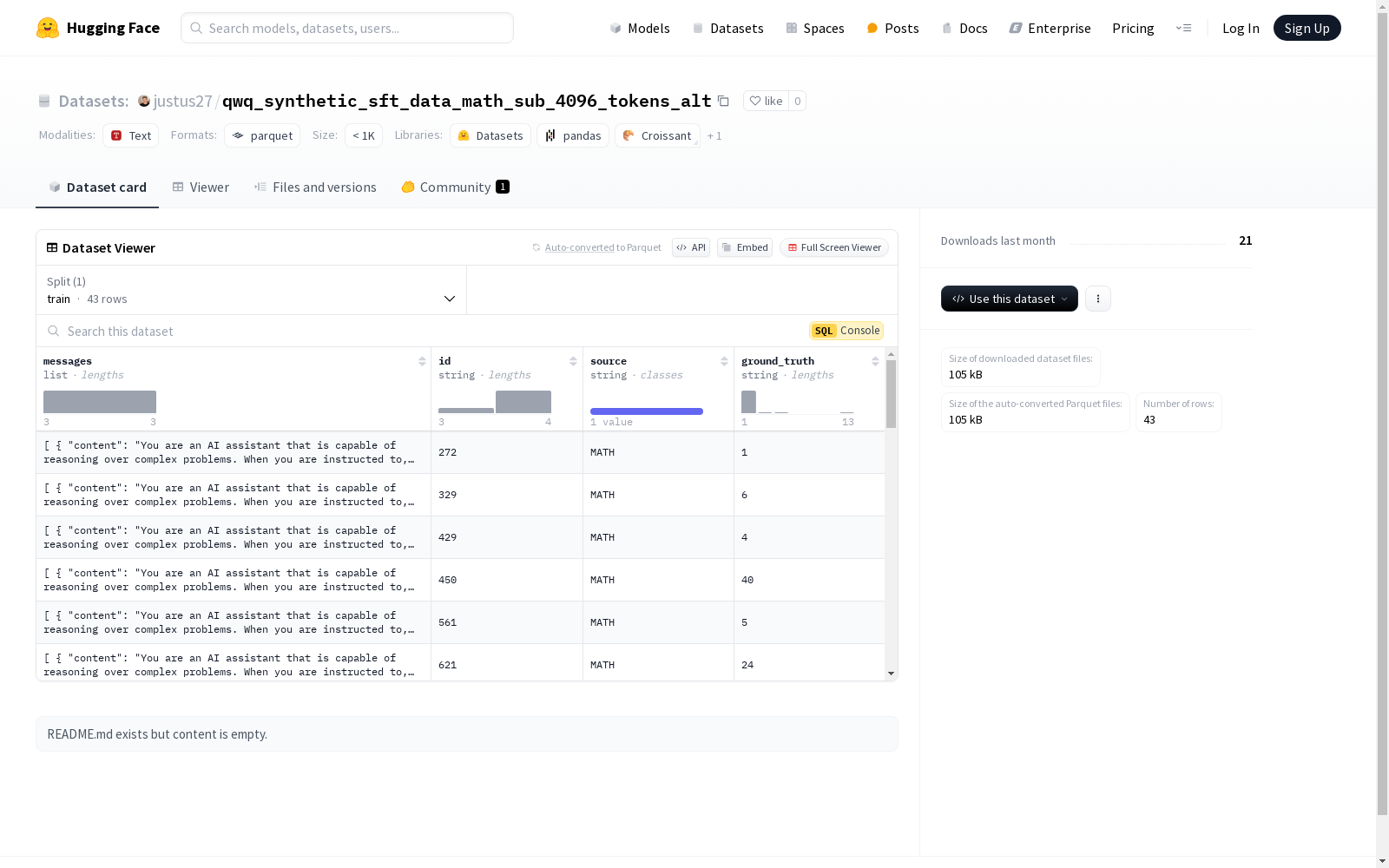Viewport: 1389px width, 868px height.
Task: Open the Text modality tag
Action: click(131, 135)
